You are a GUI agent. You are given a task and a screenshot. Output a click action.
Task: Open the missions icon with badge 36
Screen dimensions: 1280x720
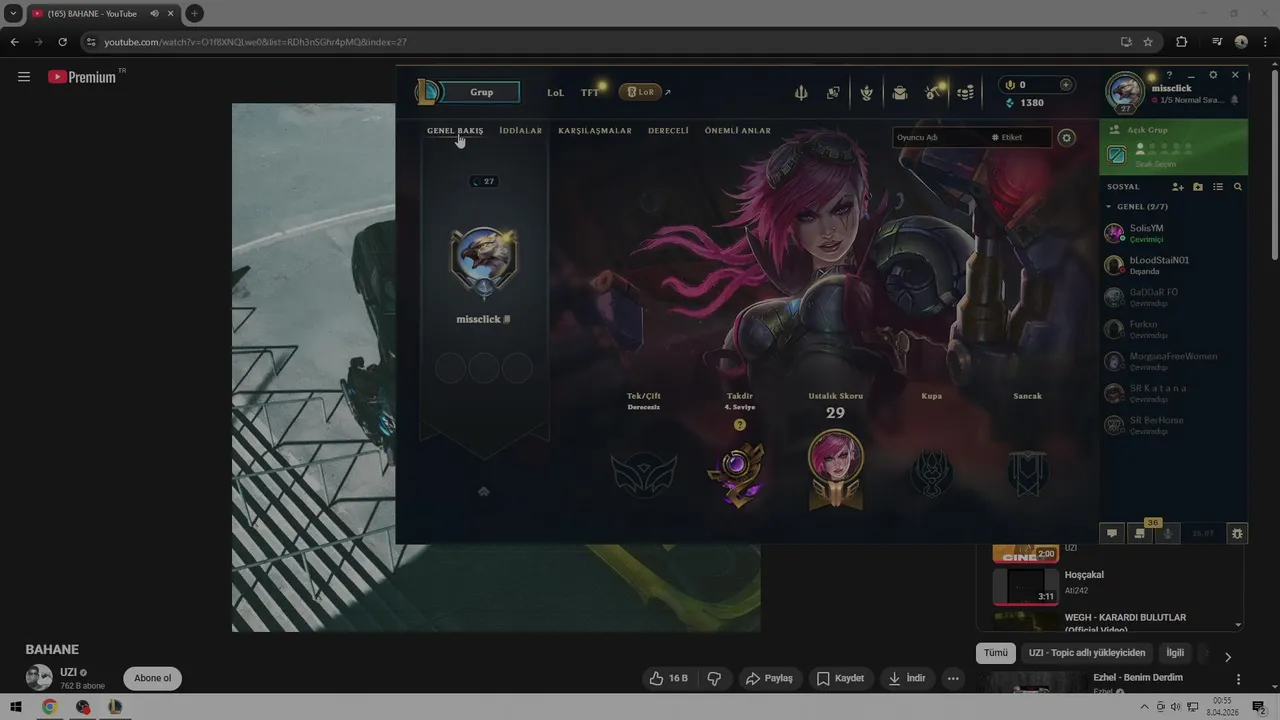click(x=1139, y=534)
